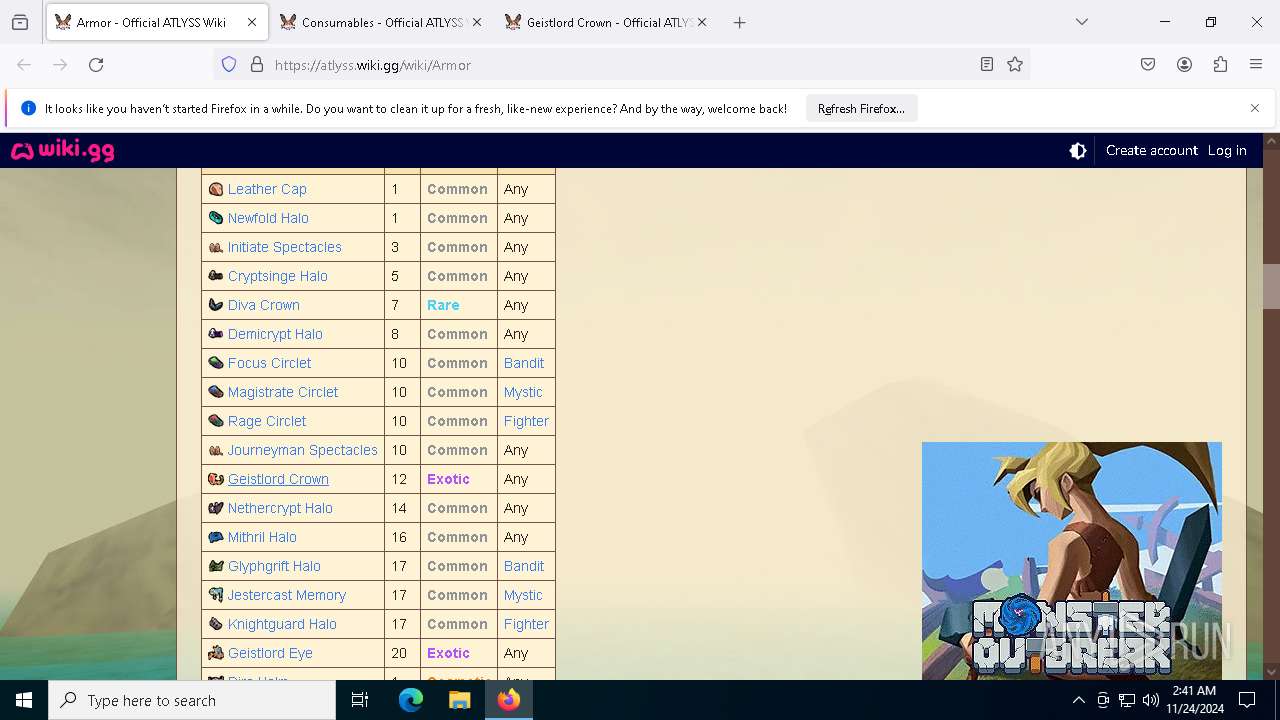The height and width of the screenshot is (720, 1280).
Task: Click the Geistlord Crown item icon
Action: [216, 479]
